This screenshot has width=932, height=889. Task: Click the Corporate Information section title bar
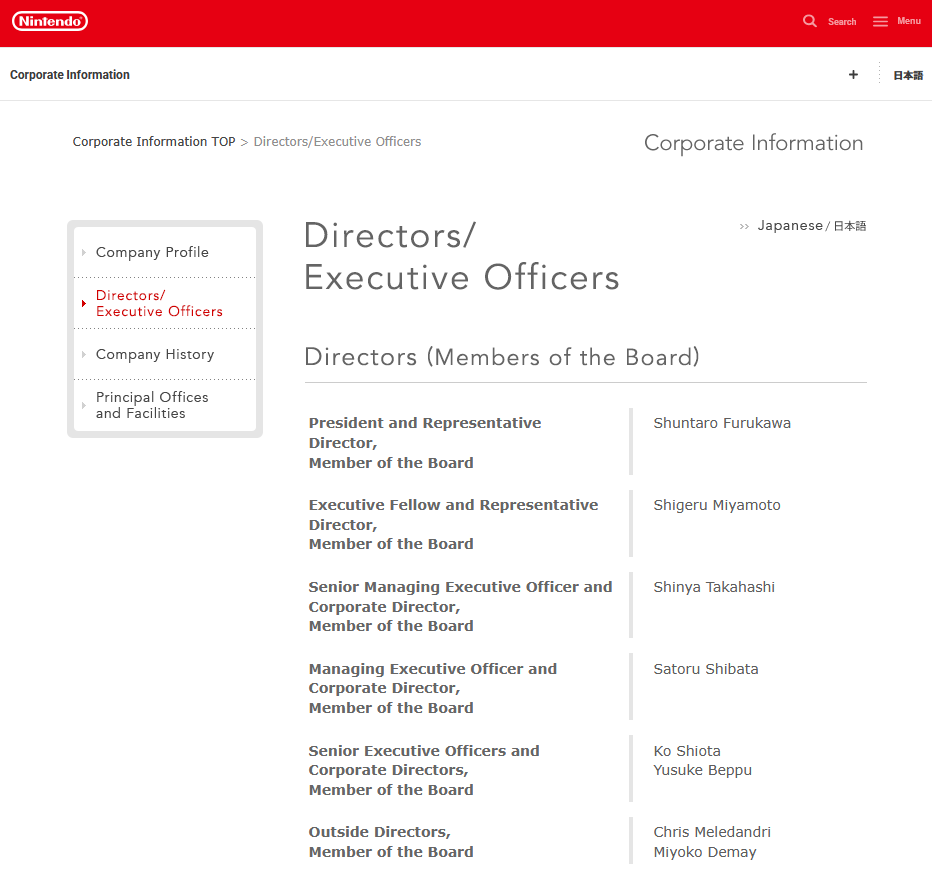click(x=70, y=75)
